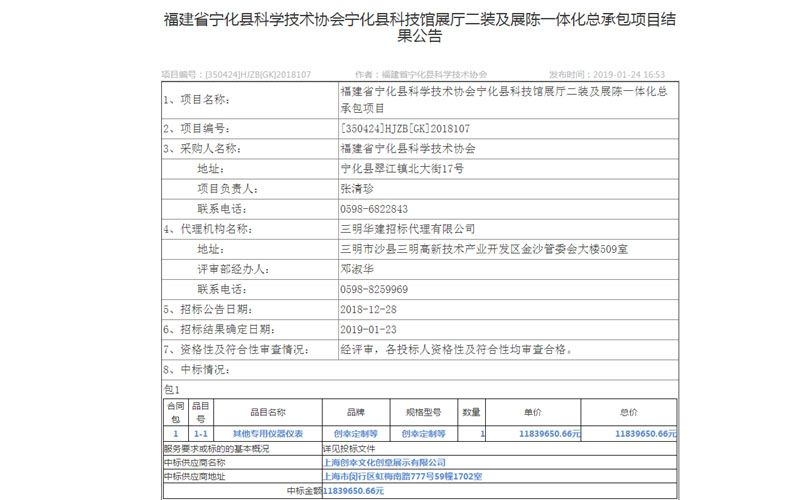Select result date 2019-01-23

[x=368, y=330]
